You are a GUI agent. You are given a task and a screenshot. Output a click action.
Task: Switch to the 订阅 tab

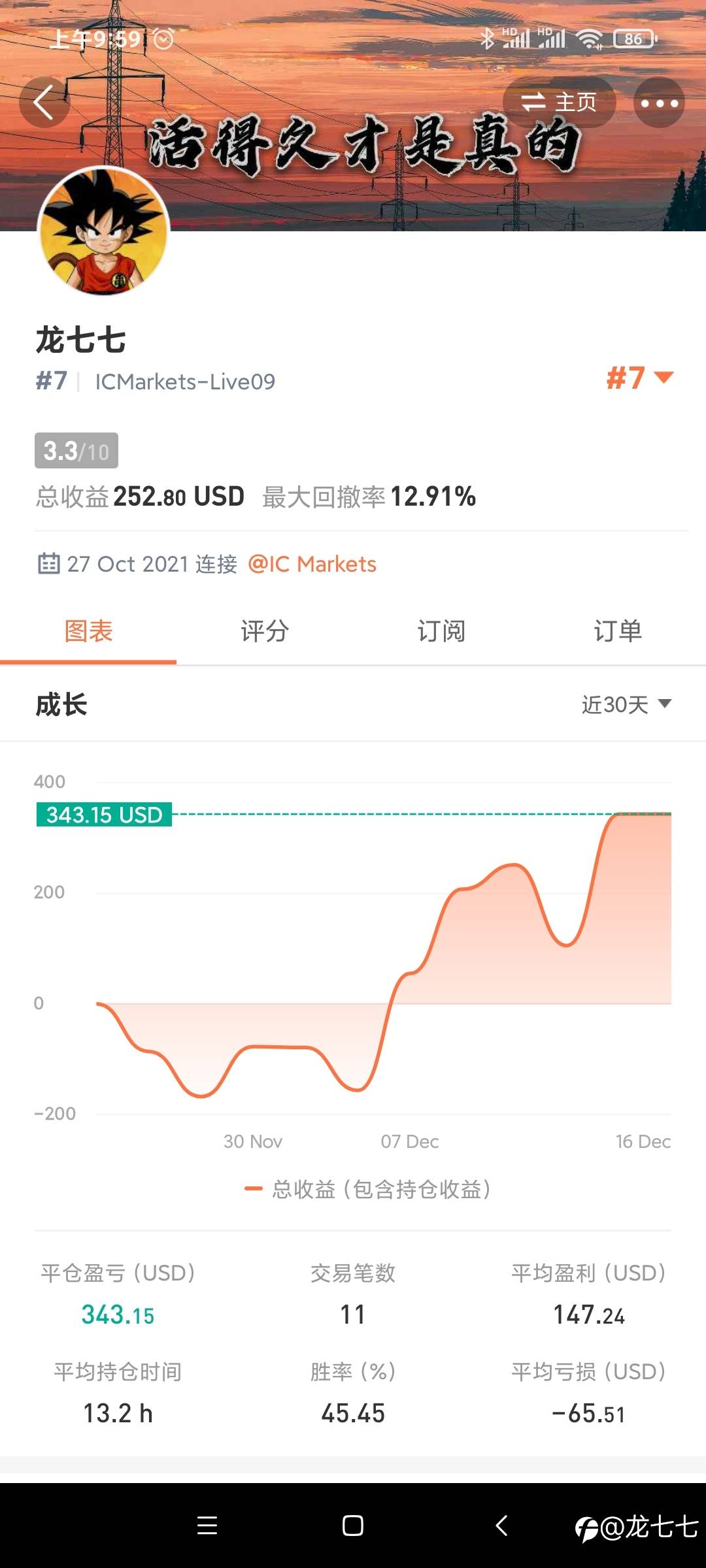(441, 631)
